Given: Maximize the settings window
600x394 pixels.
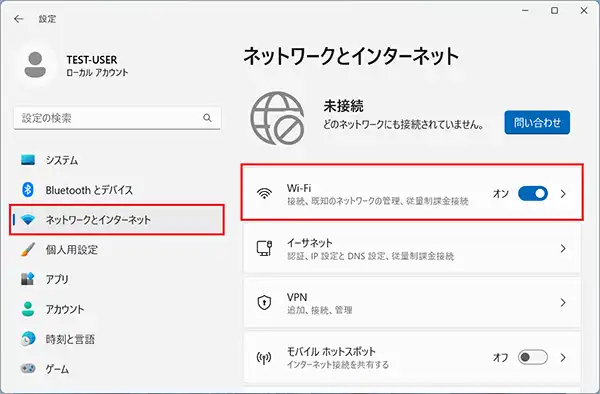Looking at the screenshot, I should coord(554,11).
